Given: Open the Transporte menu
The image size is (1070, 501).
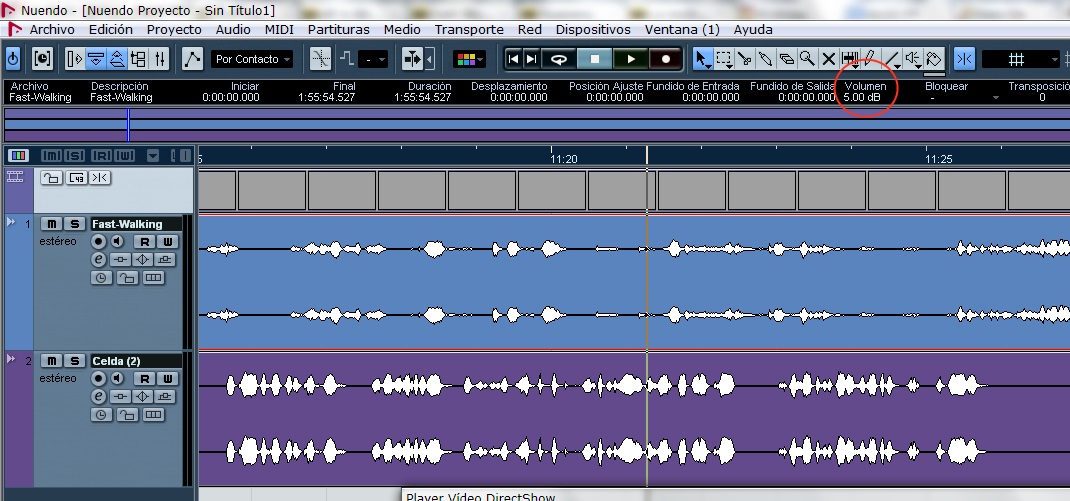Looking at the screenshot, I should tap(469, 29).
